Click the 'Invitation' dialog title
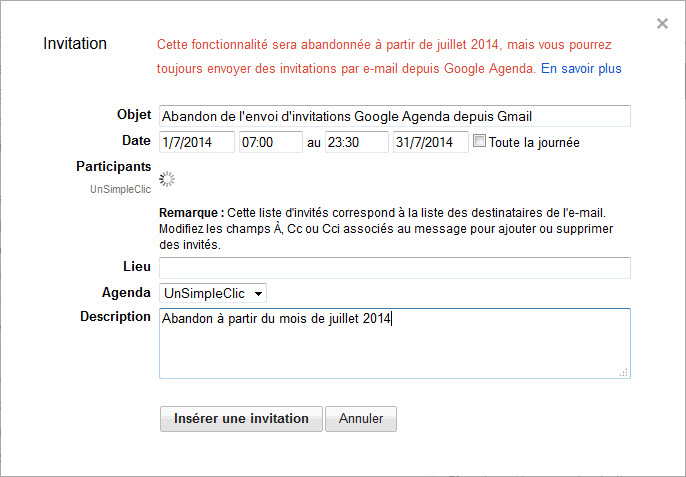Image resolution: width=686 pixels, height=477 pixels. click(x=75, y=43)
